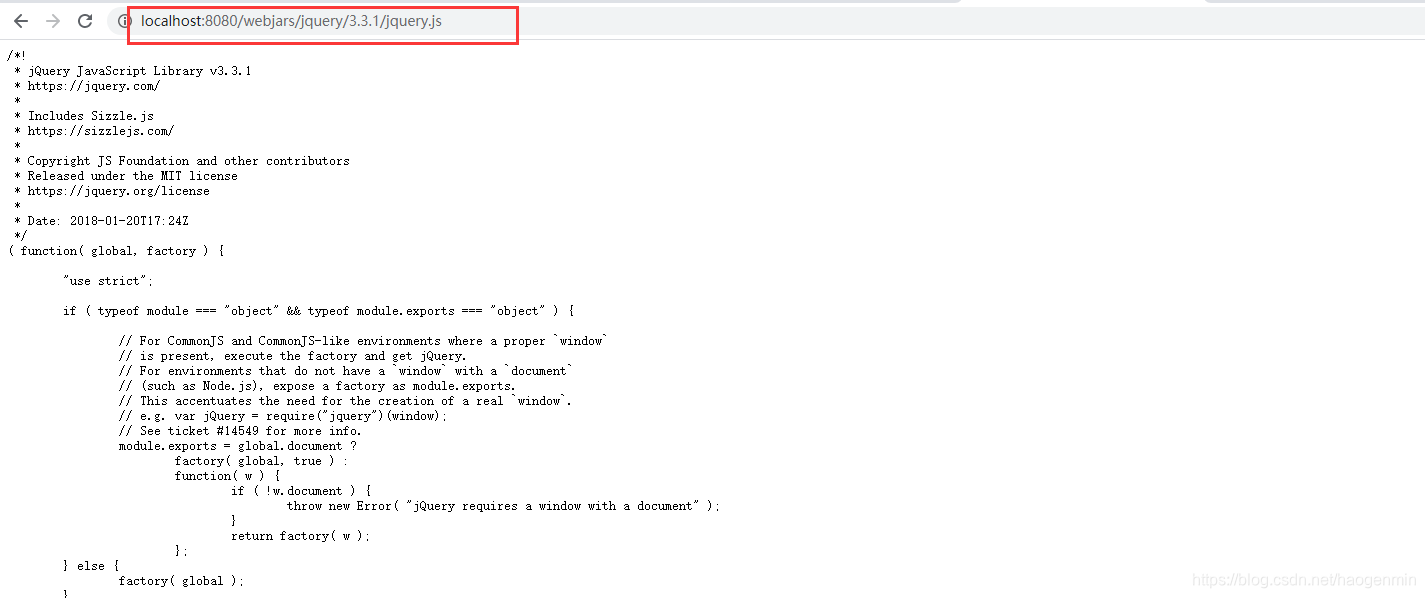Click comment 'This accentuates the need'
The height and width of the screenshot is (598, 1425).
345,401
